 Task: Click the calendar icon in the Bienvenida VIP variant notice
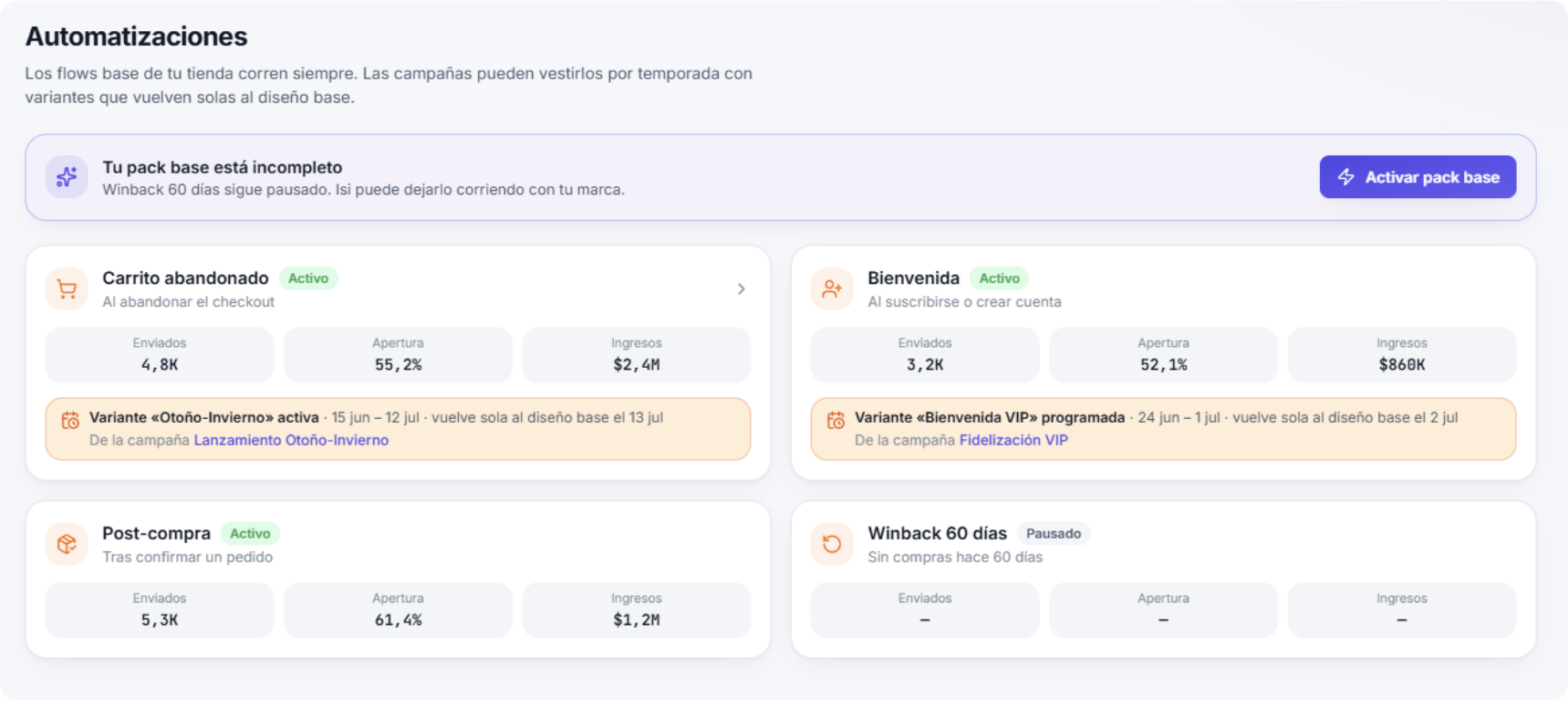836,420
